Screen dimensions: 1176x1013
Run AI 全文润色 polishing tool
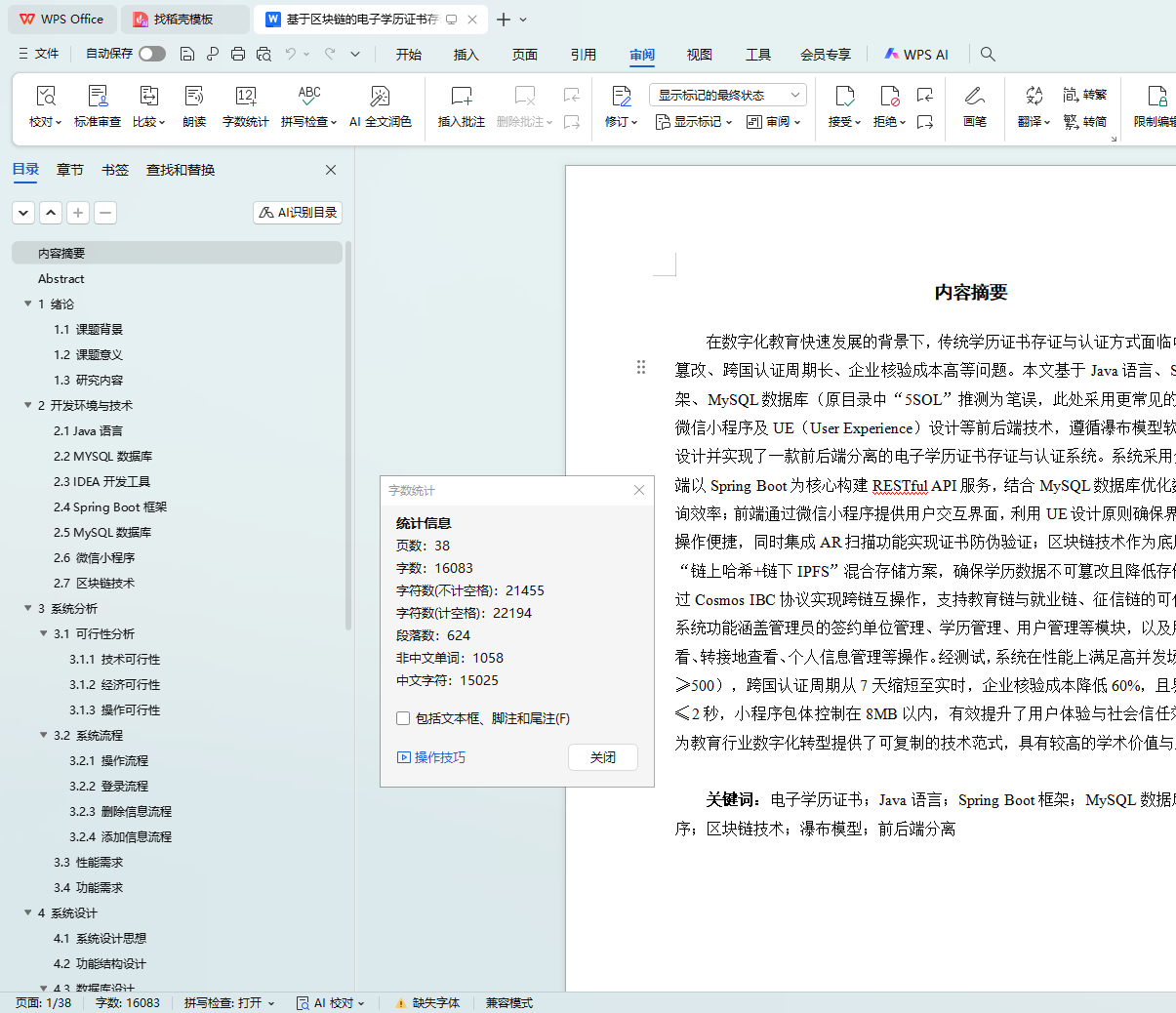coord(380,97)
